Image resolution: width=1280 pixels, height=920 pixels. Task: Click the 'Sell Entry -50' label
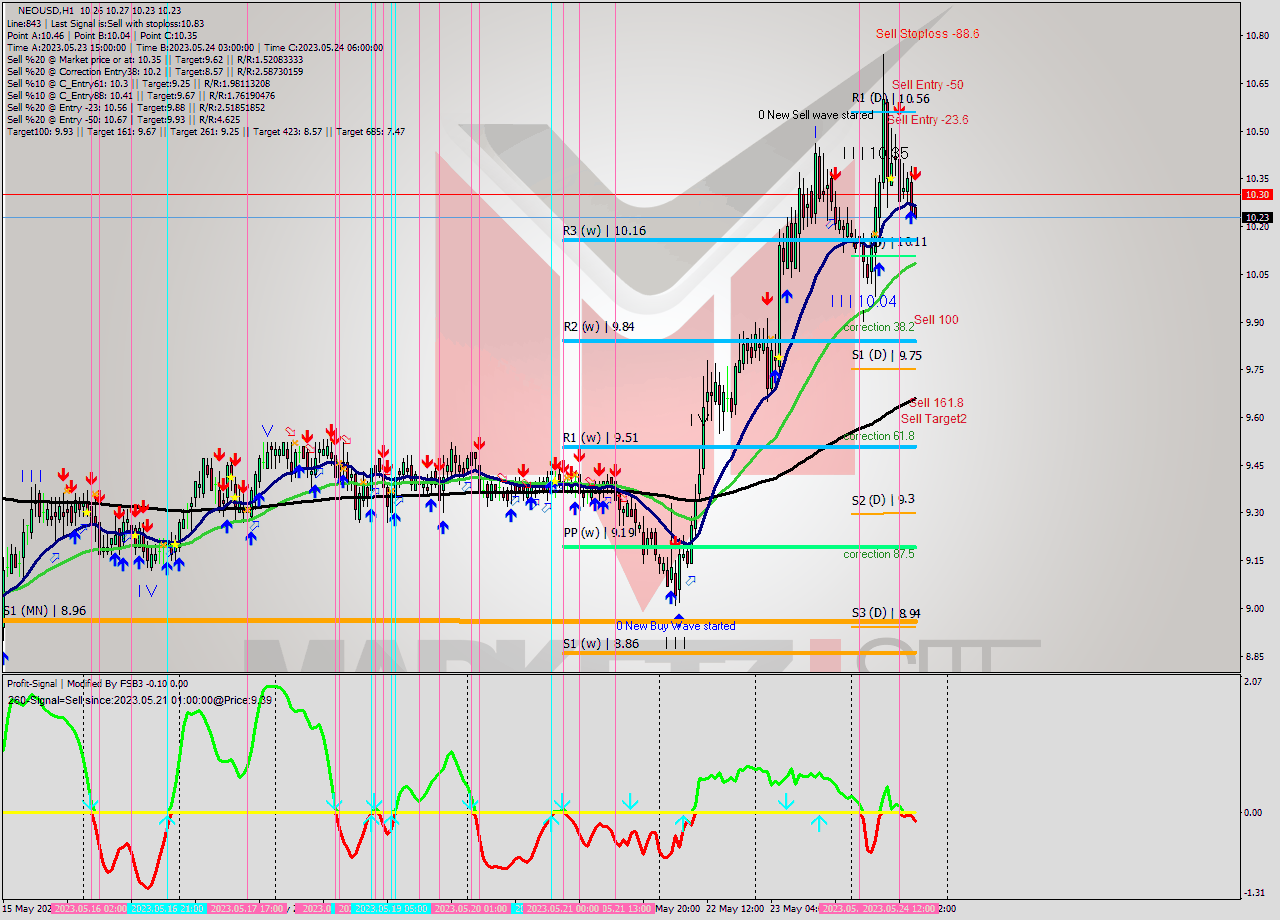coord(927,85)
